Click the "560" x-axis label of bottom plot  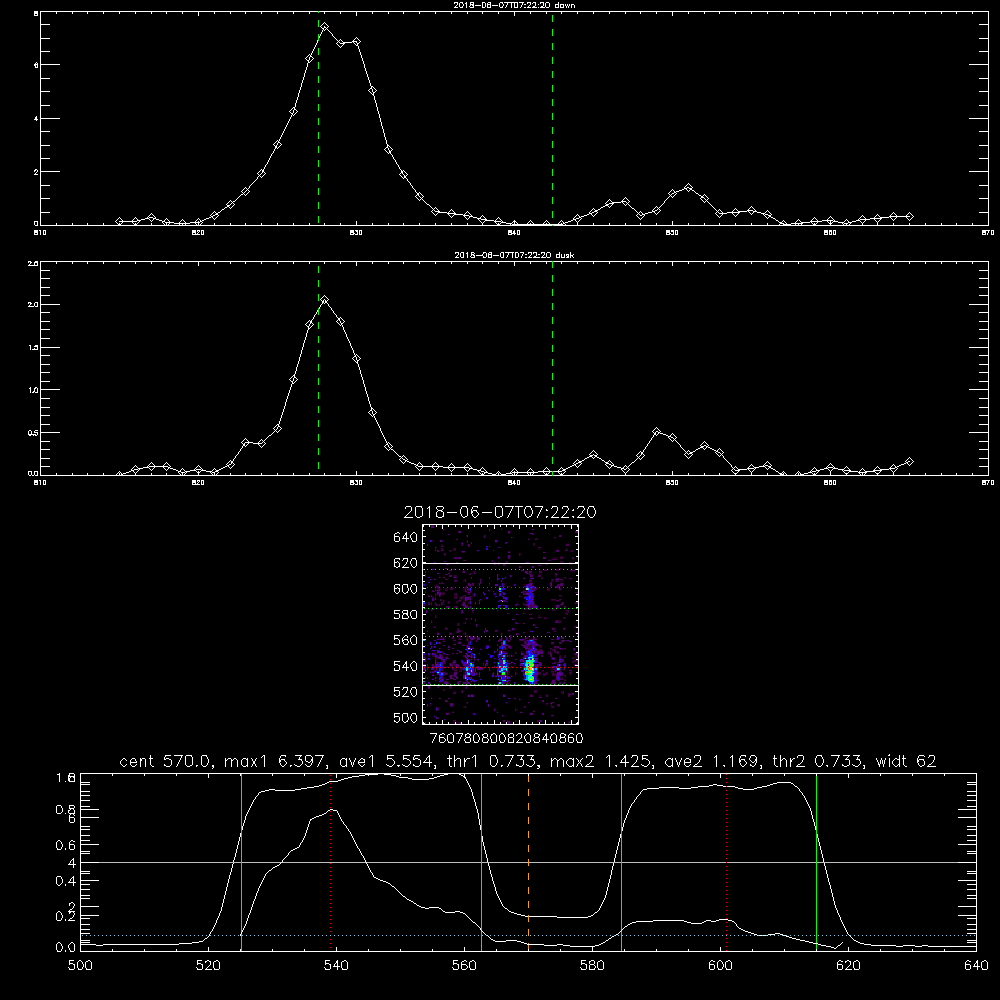point(464,966)
